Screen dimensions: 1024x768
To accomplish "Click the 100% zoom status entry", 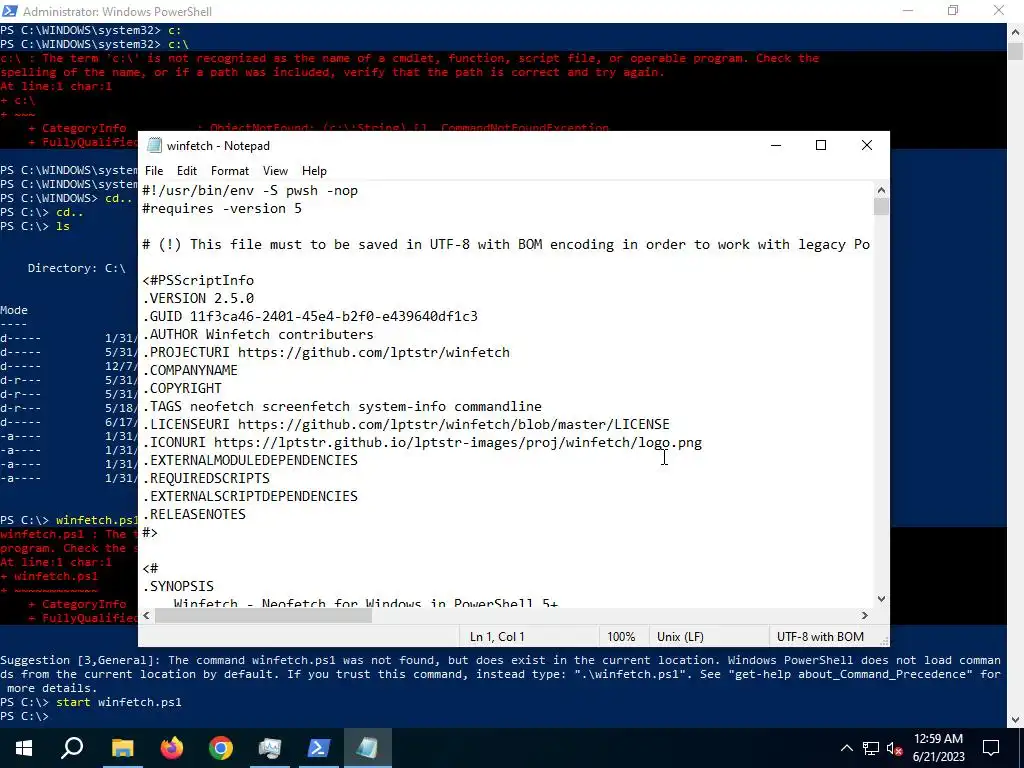I will (621, 637).
